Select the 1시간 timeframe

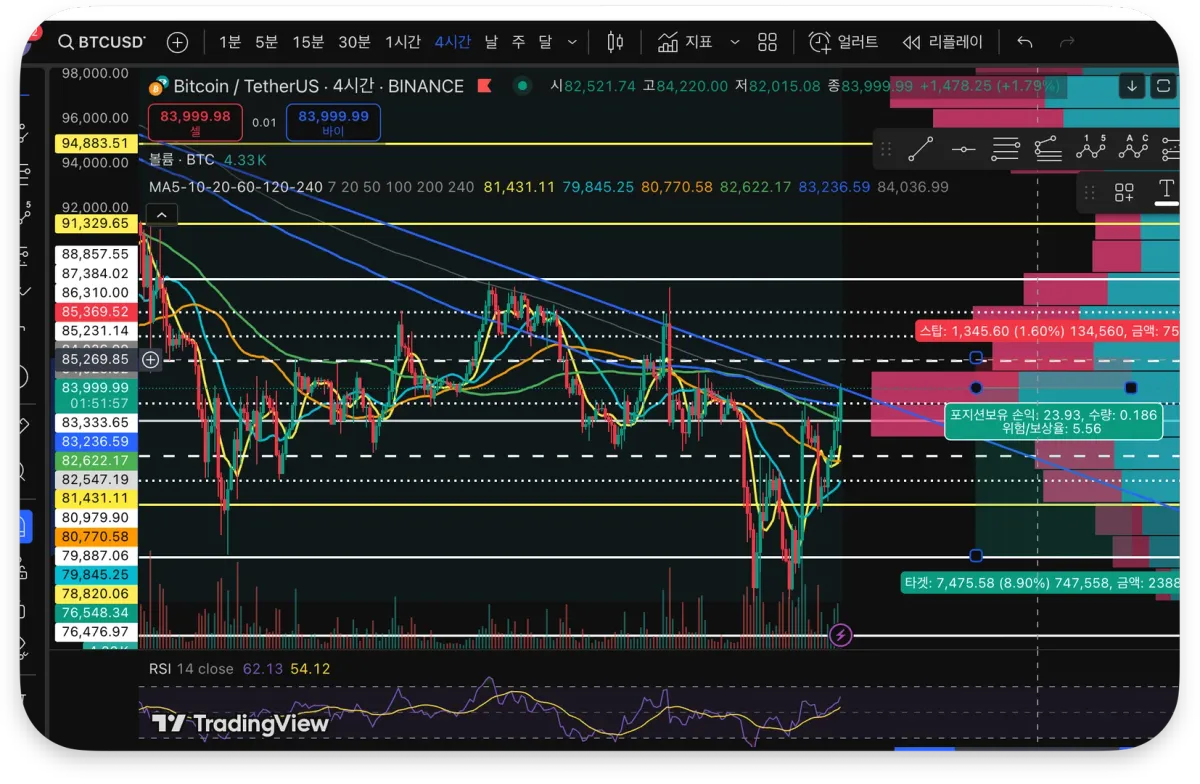coord(403,42)
